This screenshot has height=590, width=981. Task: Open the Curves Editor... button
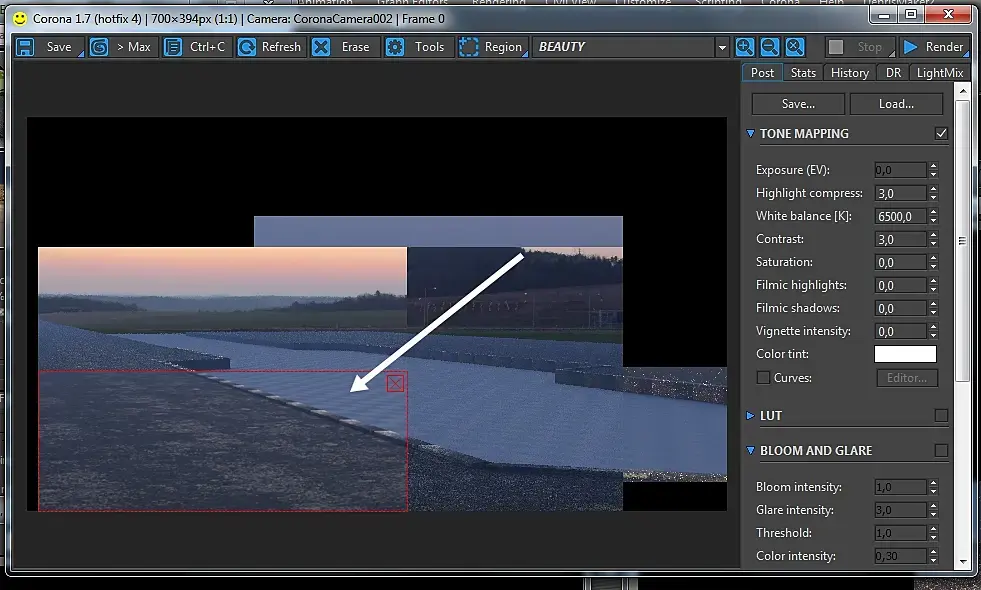(x=907, y=378)
